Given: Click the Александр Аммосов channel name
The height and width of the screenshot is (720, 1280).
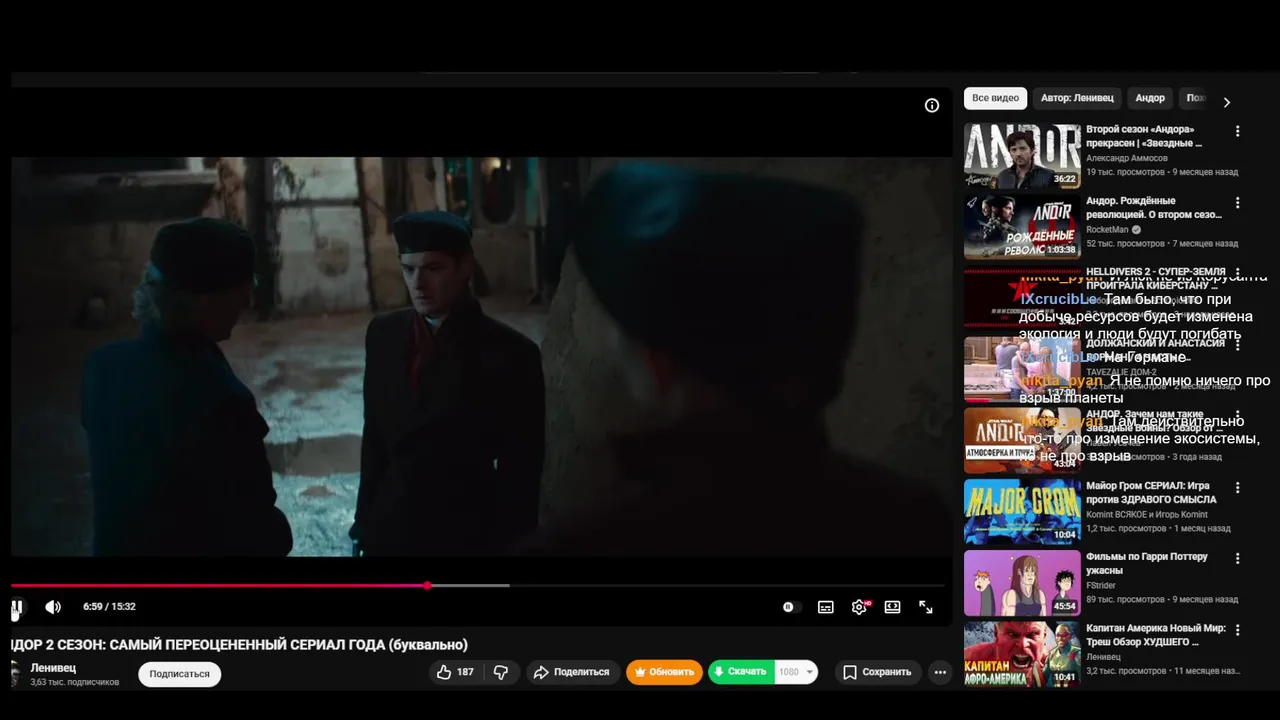Looking at the screenshot, I should coord(1126,158).
